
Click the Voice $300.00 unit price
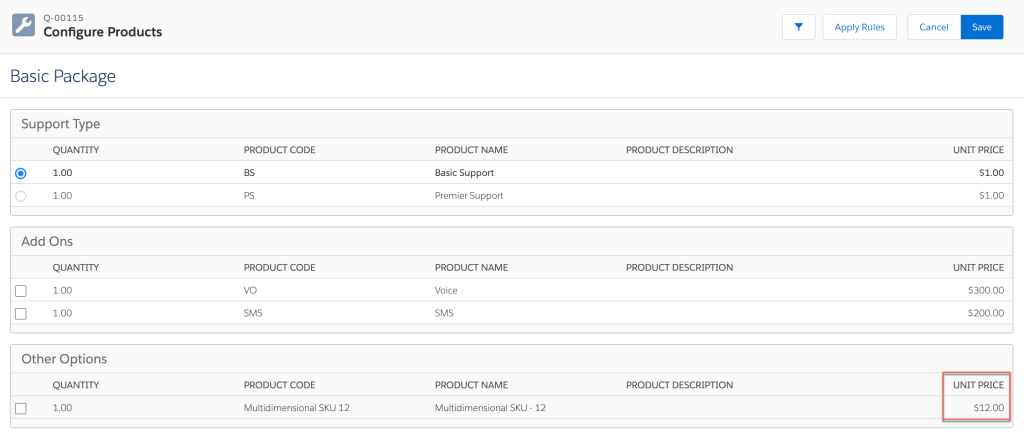coord(984,290)
